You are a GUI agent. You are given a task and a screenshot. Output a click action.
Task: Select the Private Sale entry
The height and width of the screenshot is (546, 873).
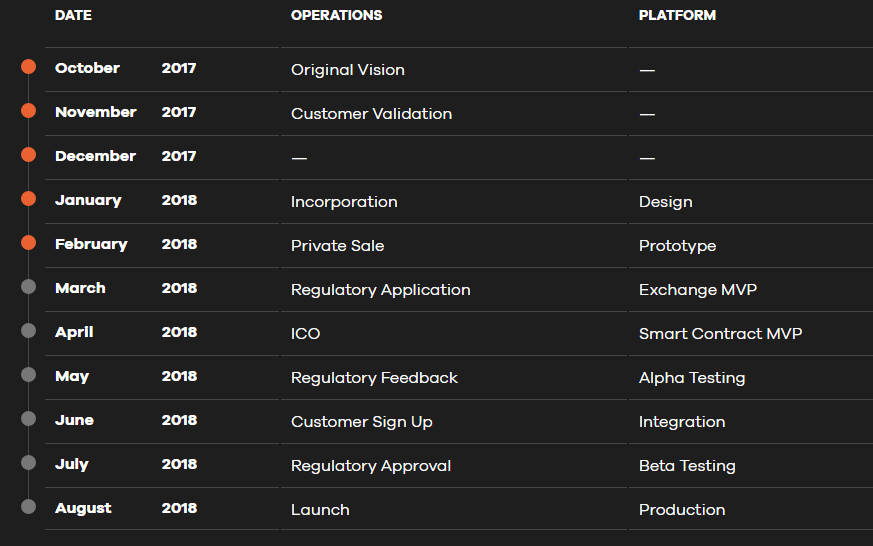point(337,246)
